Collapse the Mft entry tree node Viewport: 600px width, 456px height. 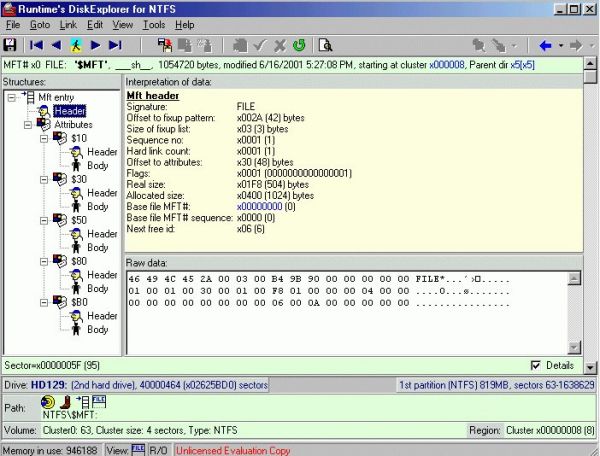11,97
